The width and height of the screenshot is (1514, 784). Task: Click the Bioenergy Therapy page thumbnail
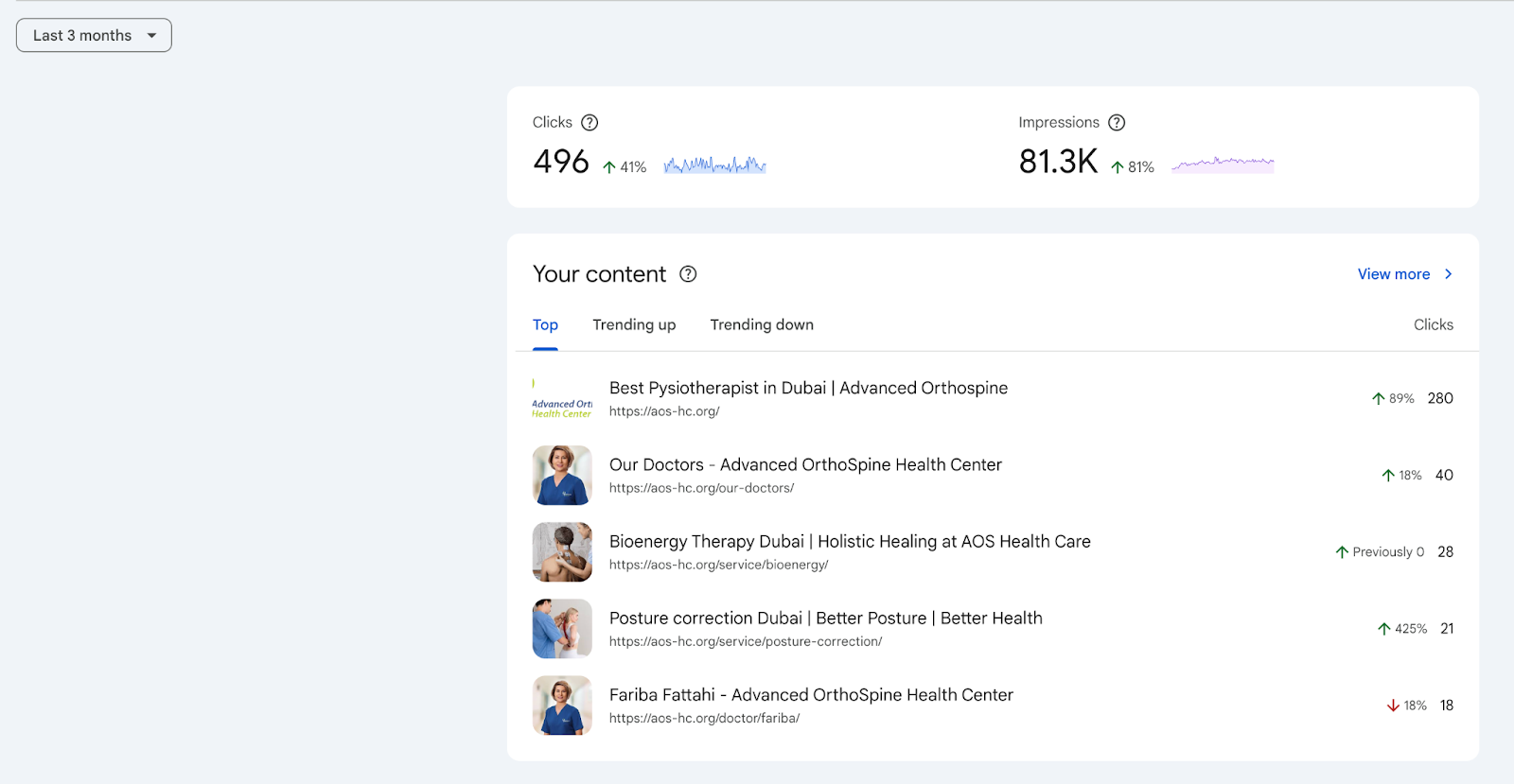pos(562,551)
